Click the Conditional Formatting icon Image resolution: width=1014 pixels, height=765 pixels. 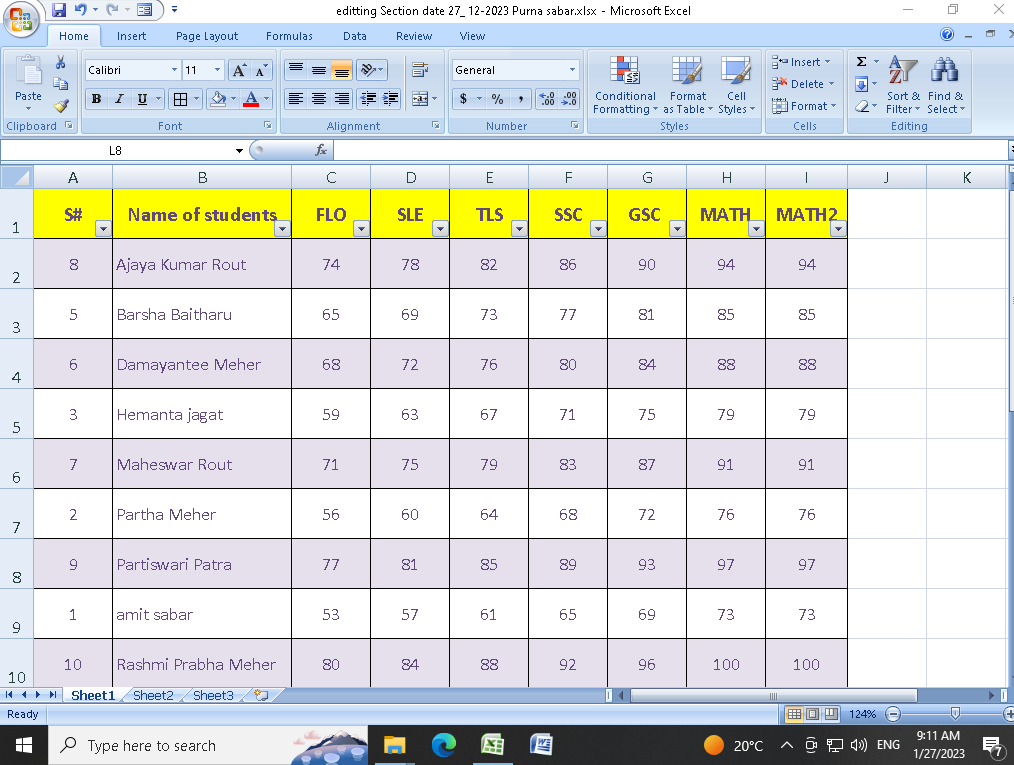625,72
